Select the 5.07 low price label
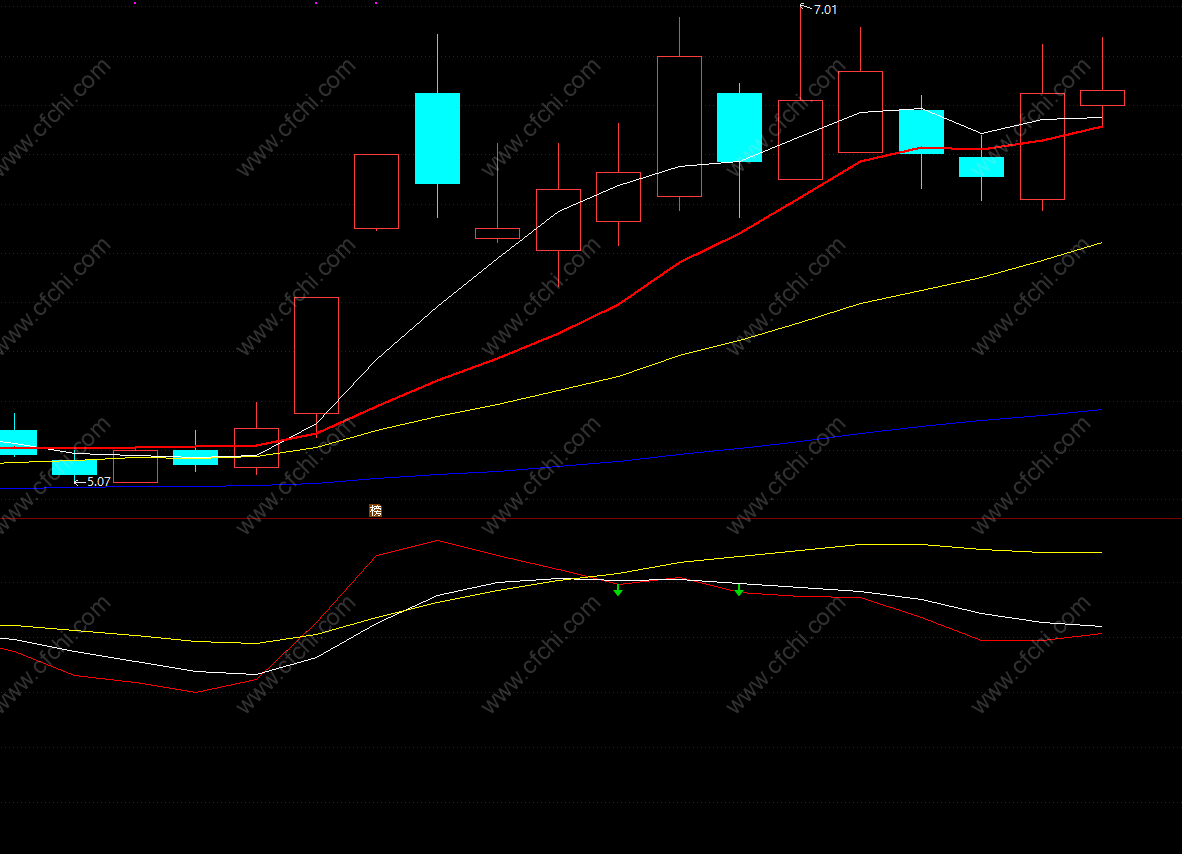The width and height of the screenshot is (1182, 854). 99,482
